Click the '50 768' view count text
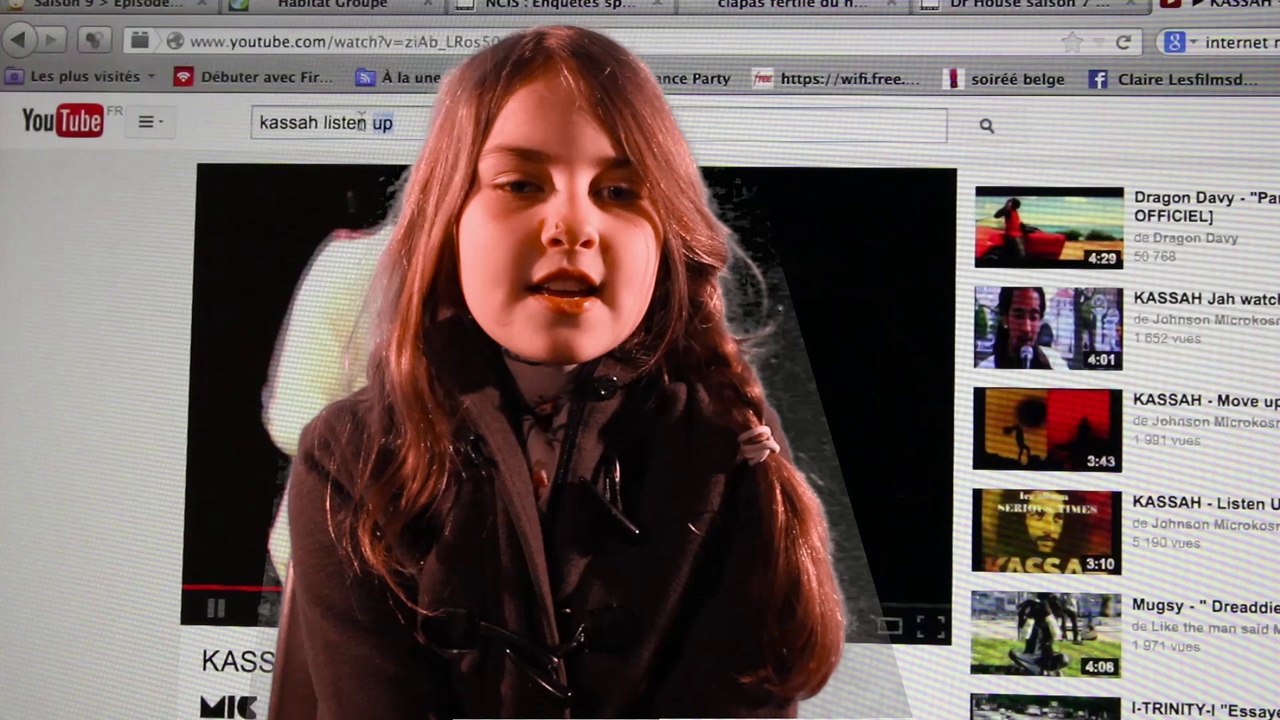Screen dimensions: 1280x720 pyautogui.click(x=1154, y=257)
